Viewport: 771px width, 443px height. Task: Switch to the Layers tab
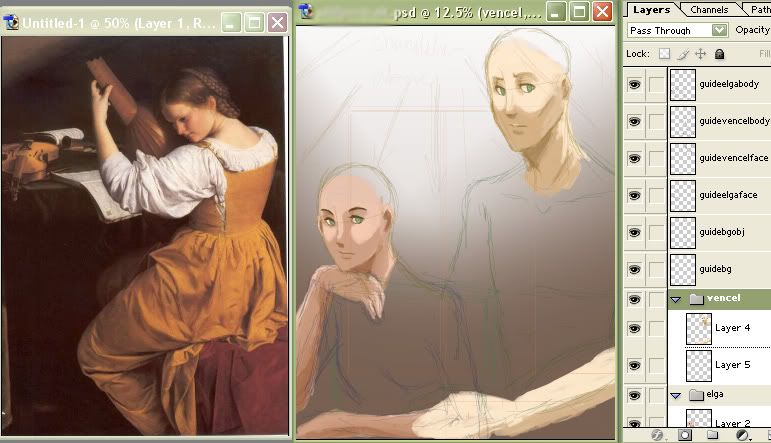tap(651, 9)
